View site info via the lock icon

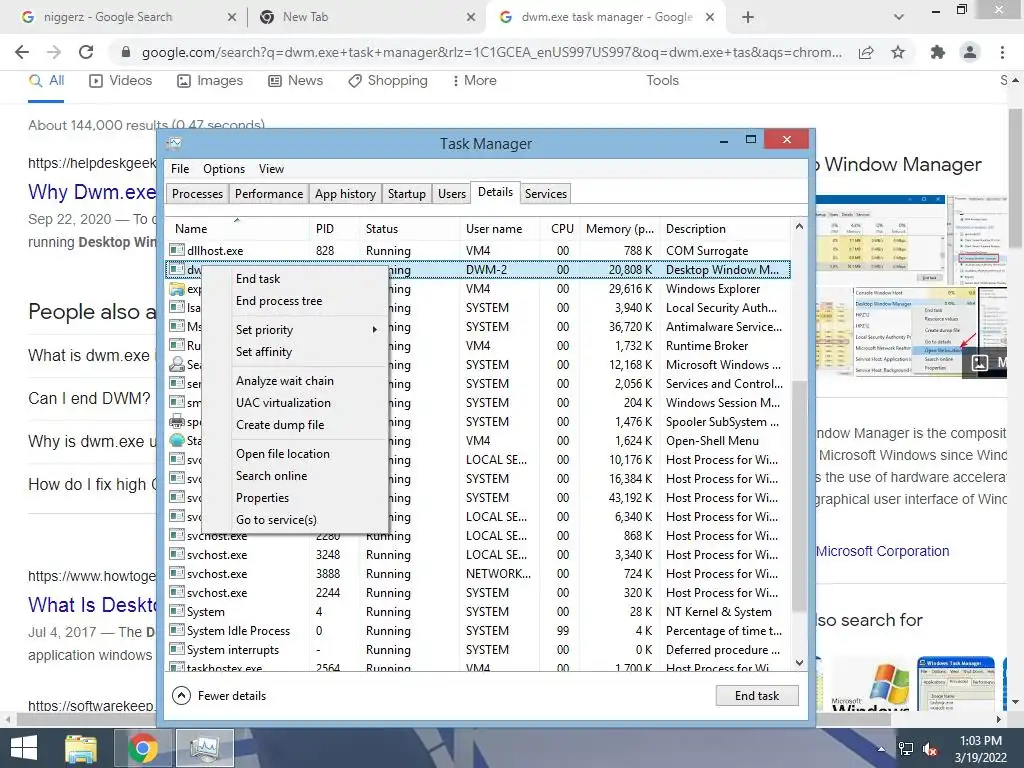click(126, 52)
